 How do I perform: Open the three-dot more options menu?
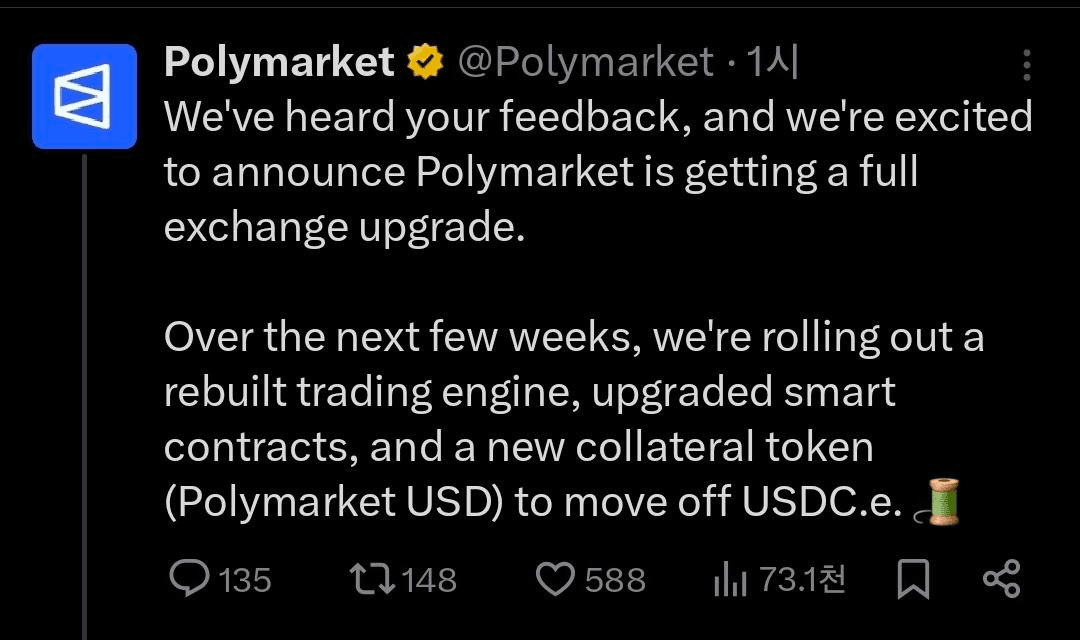(1026, 66)
